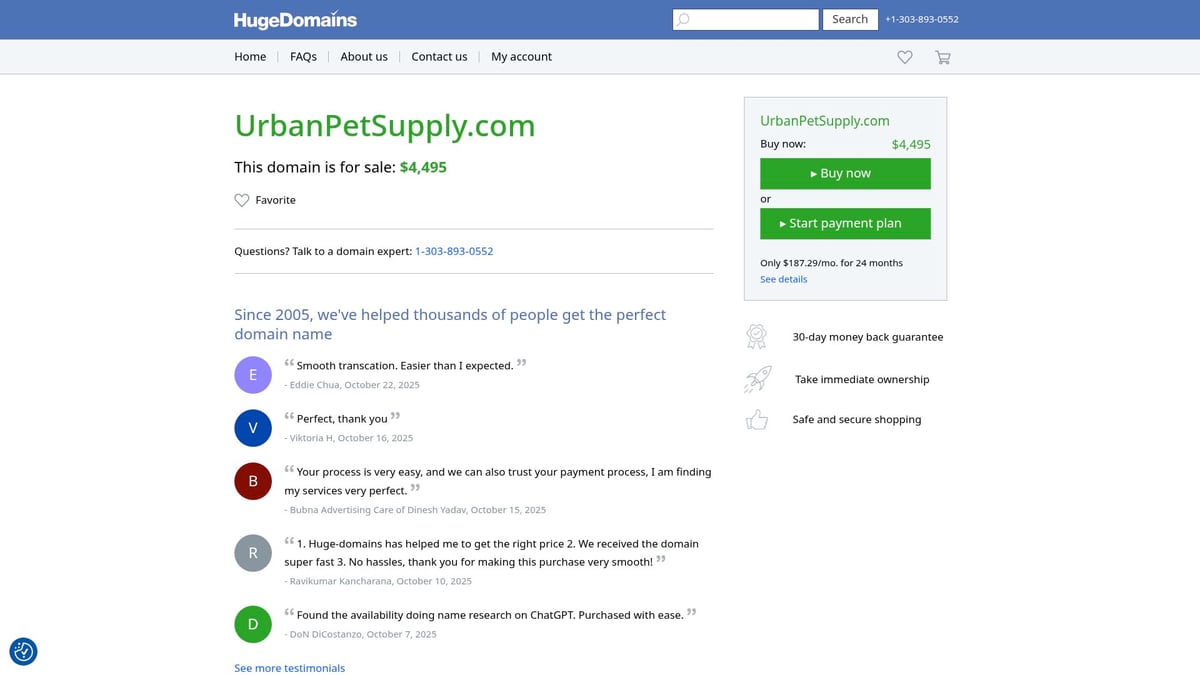This screenshot has height=675, width=1200.
Task: Select Contact us in the navigation
Action: (x=439, y=56)
